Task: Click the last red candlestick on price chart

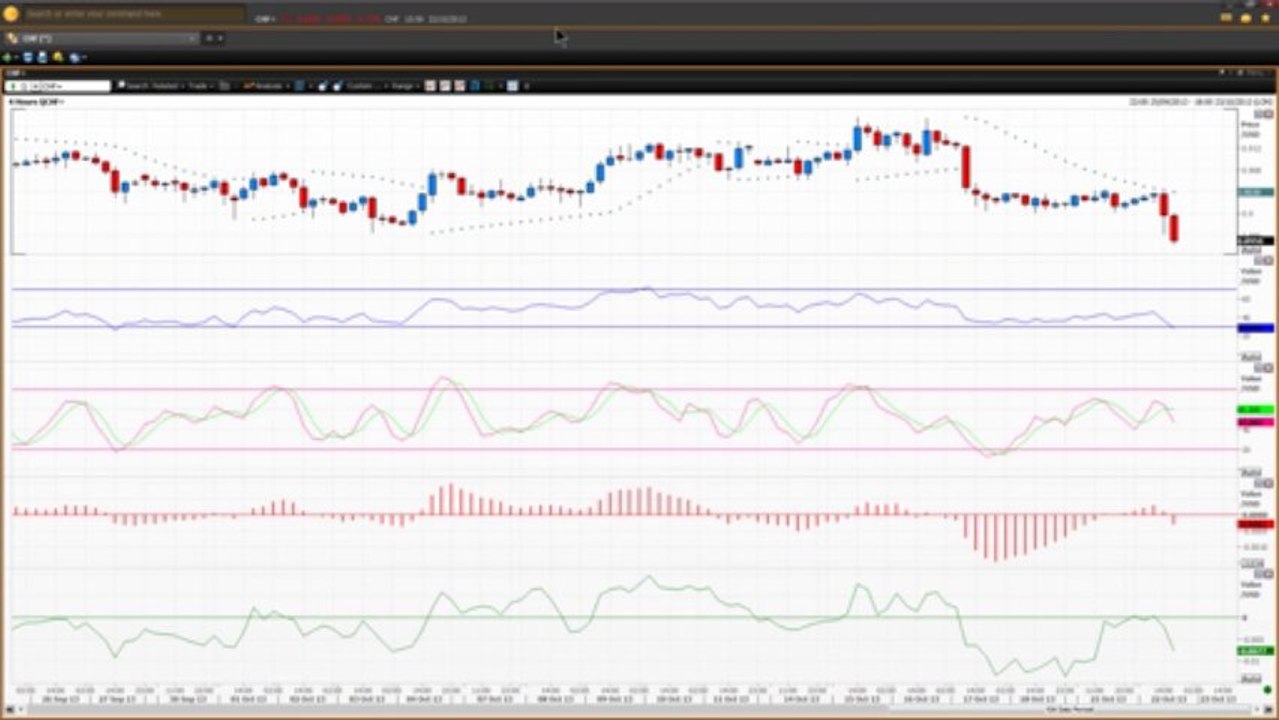Action: click(x=1174, y=228)
